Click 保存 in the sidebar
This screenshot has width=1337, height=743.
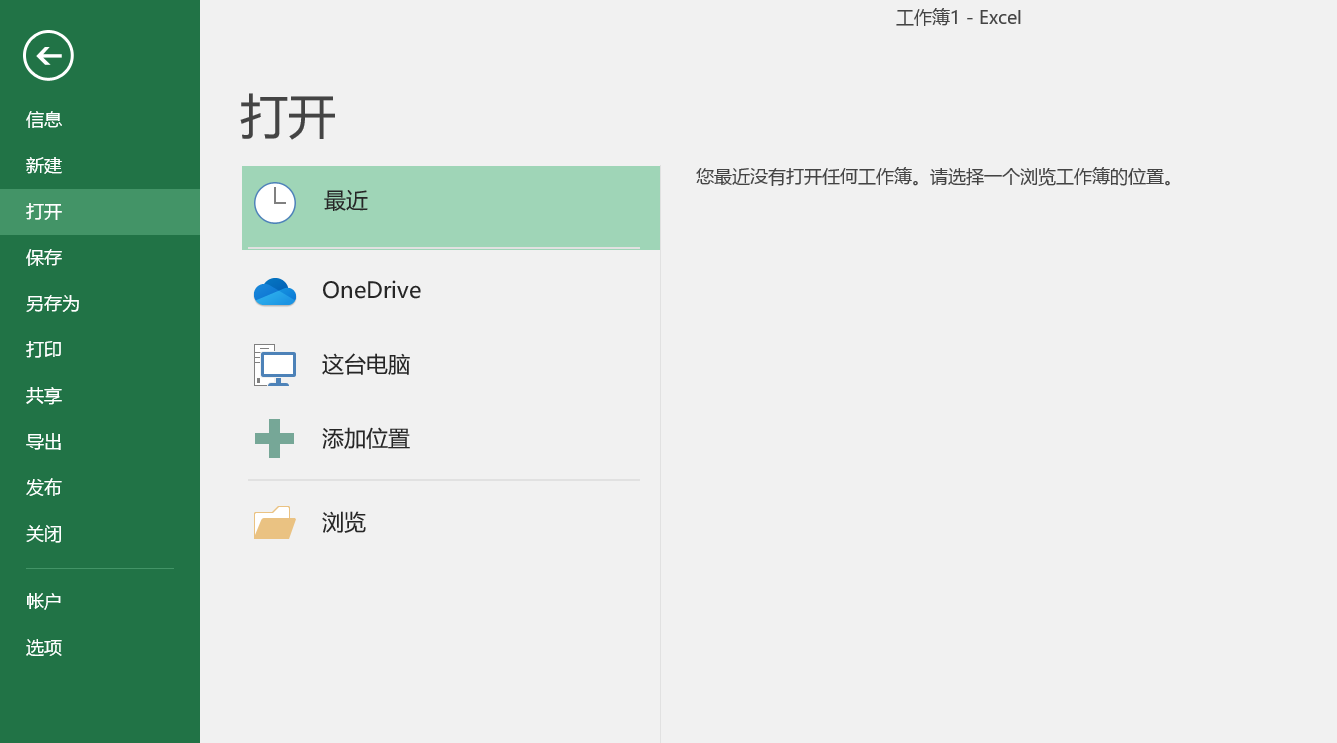[43, 257]
